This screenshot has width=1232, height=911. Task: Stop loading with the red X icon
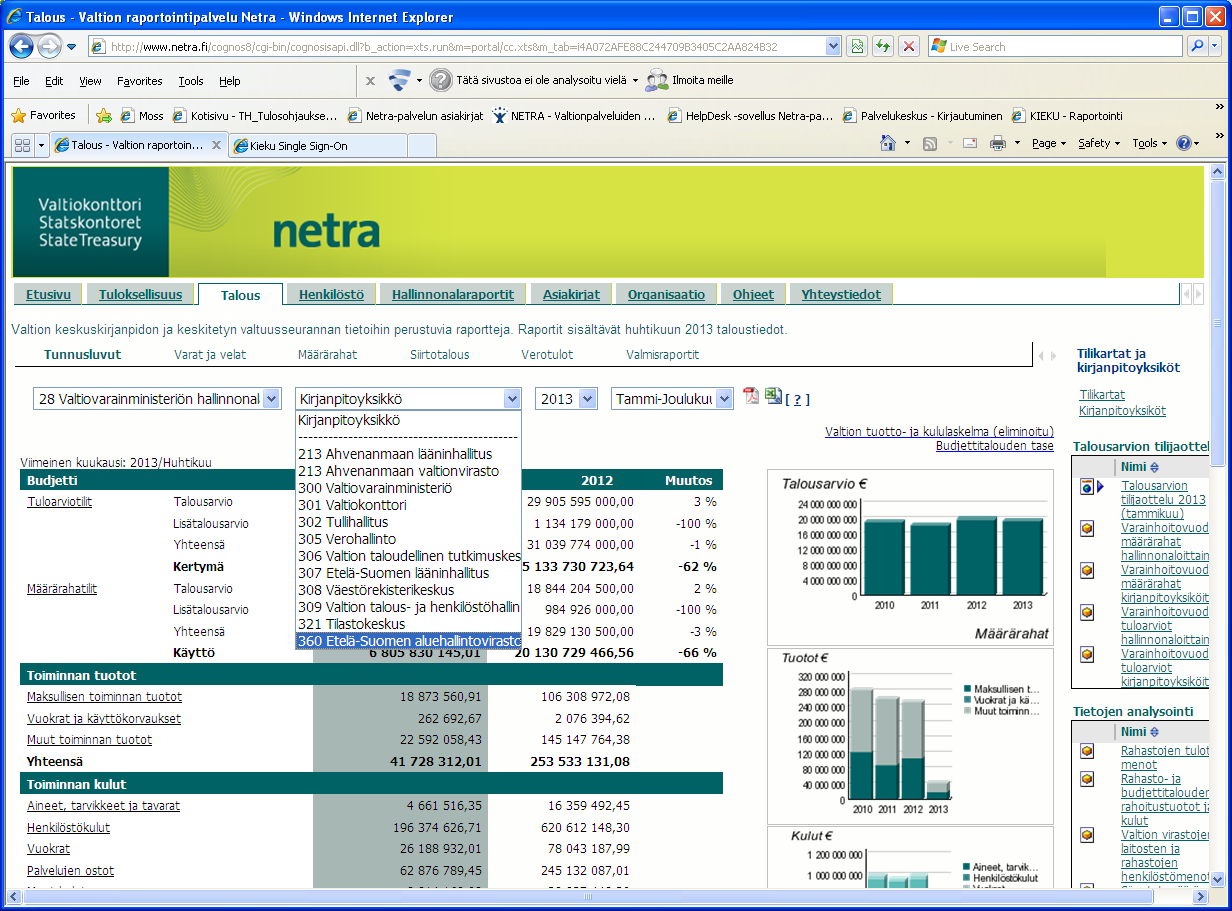click(908, 46)
